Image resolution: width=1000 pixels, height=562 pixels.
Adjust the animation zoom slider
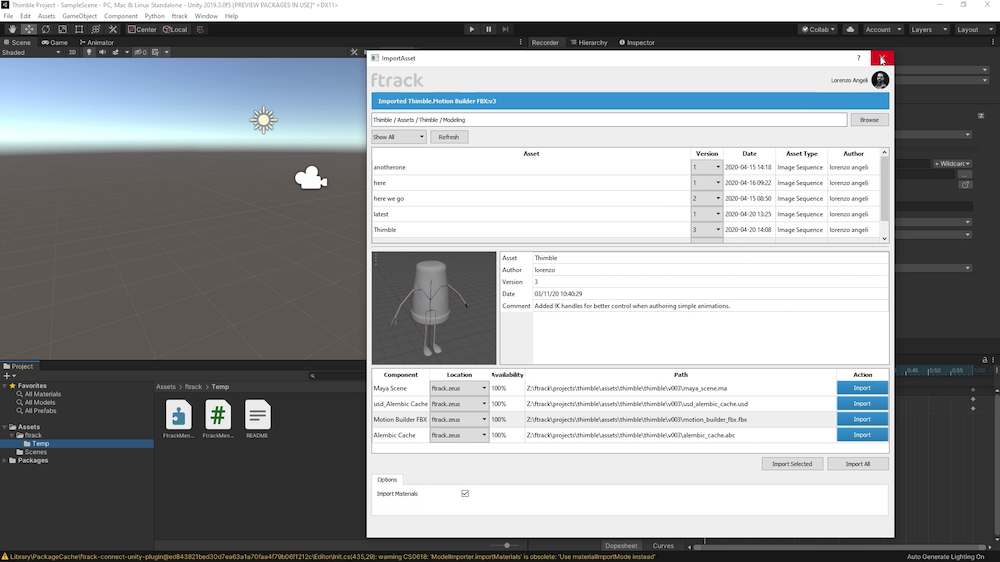click(507, 545)
